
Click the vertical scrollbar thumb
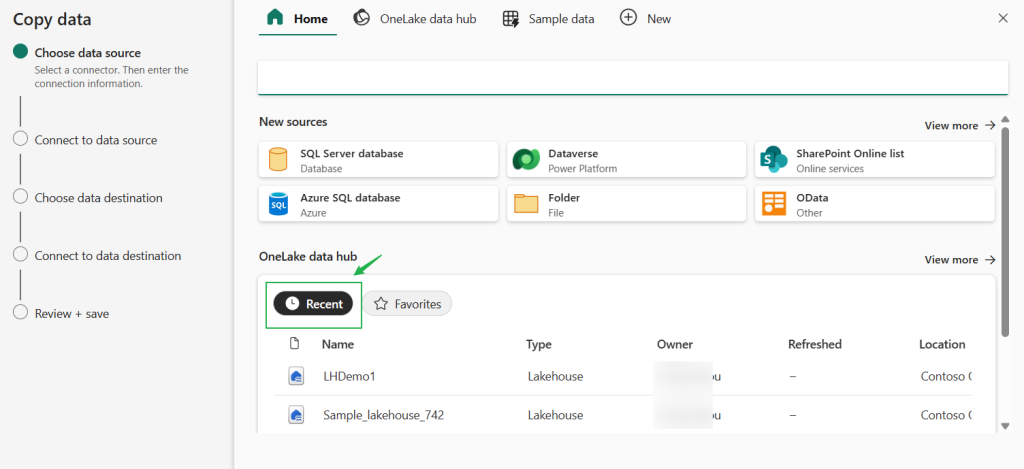pos(1005,232)
